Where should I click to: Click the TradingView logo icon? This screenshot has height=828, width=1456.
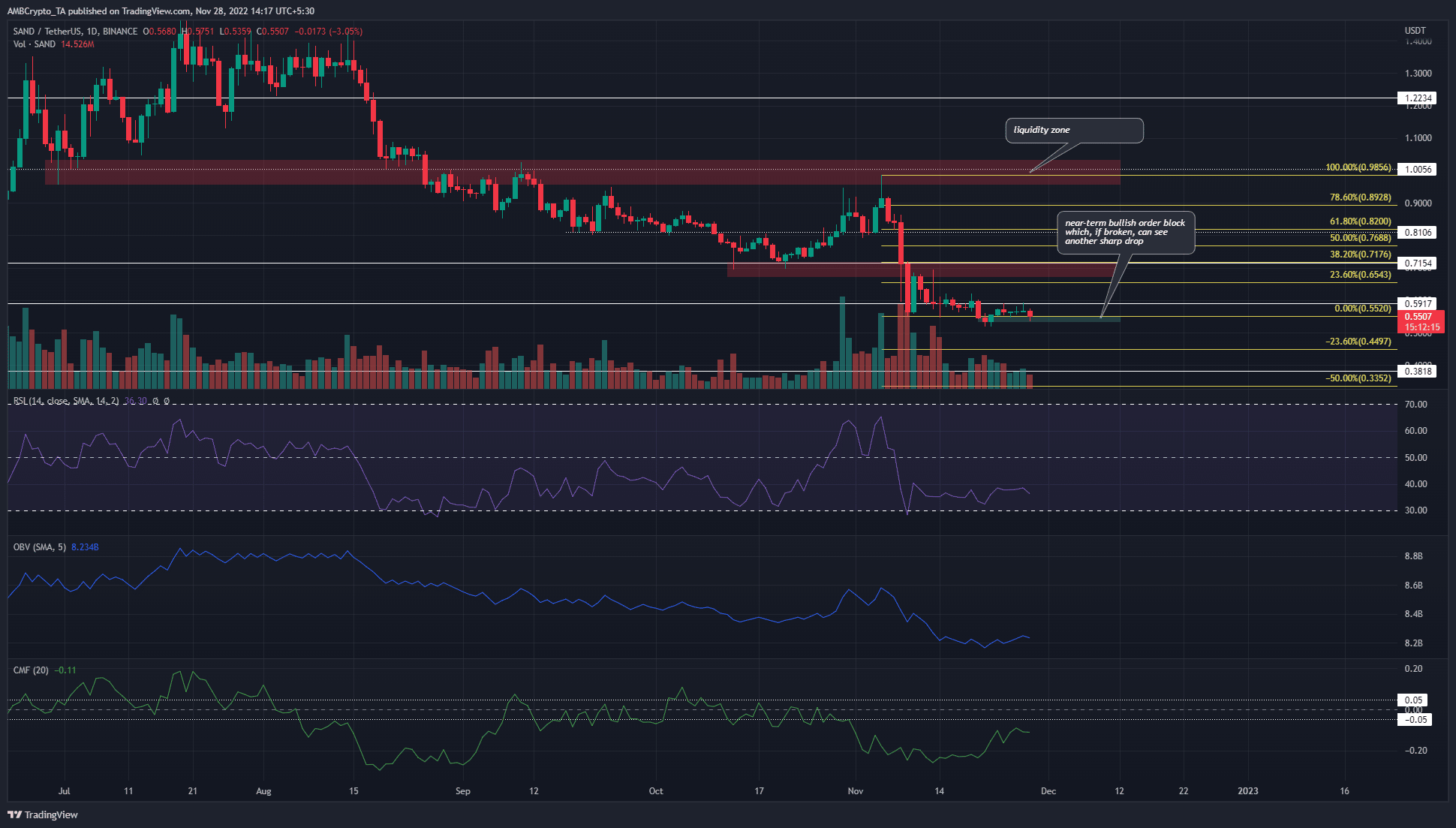tap(14, 814)
